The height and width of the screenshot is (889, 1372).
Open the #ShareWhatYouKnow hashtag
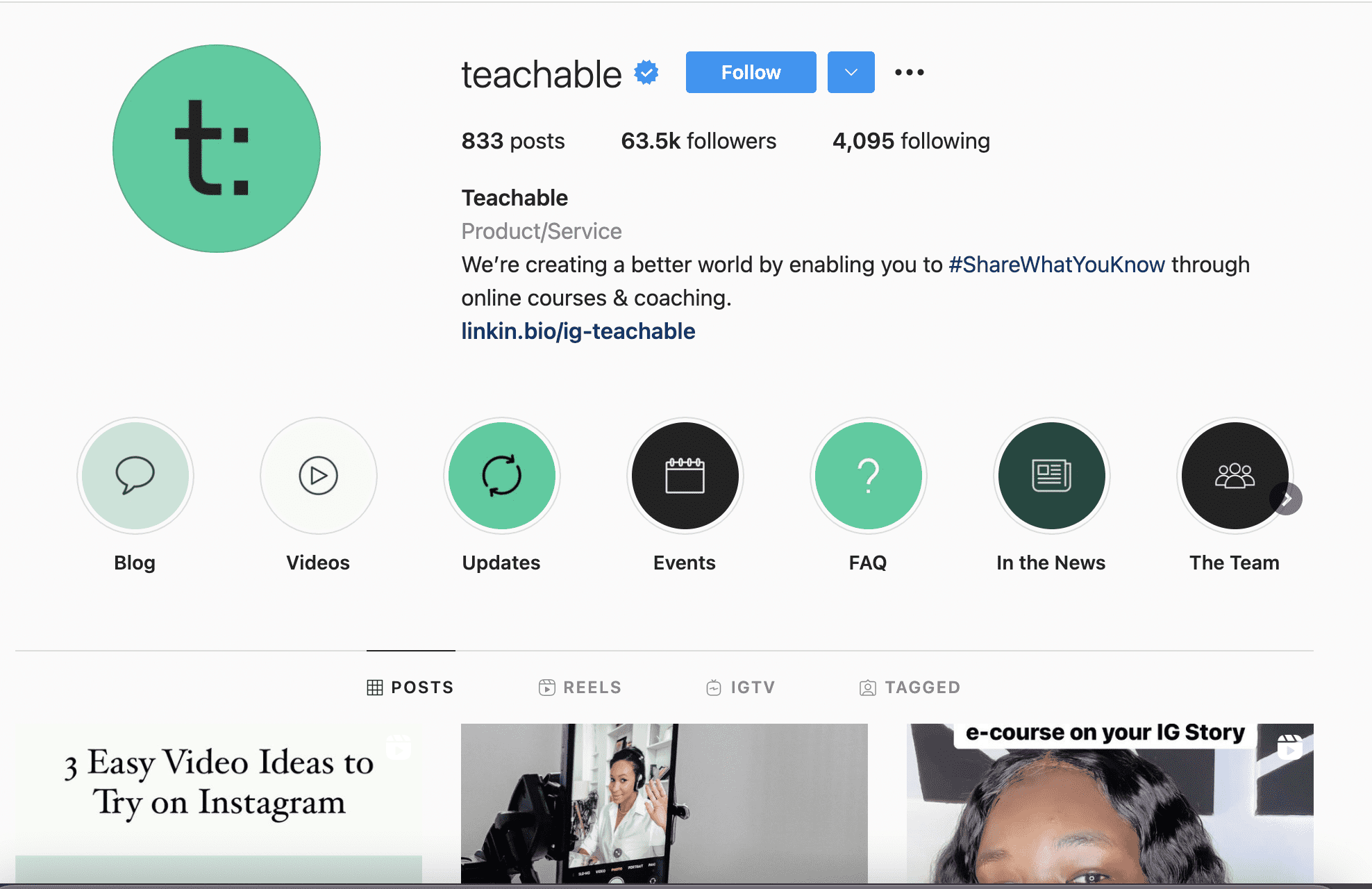pos(1057,265)
